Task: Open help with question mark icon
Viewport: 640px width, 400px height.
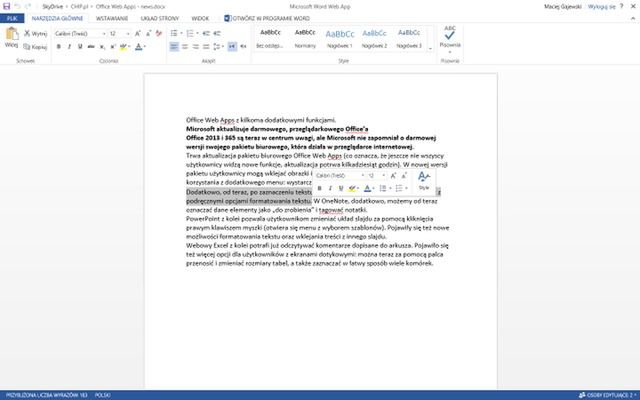Action: click(622, 7)
